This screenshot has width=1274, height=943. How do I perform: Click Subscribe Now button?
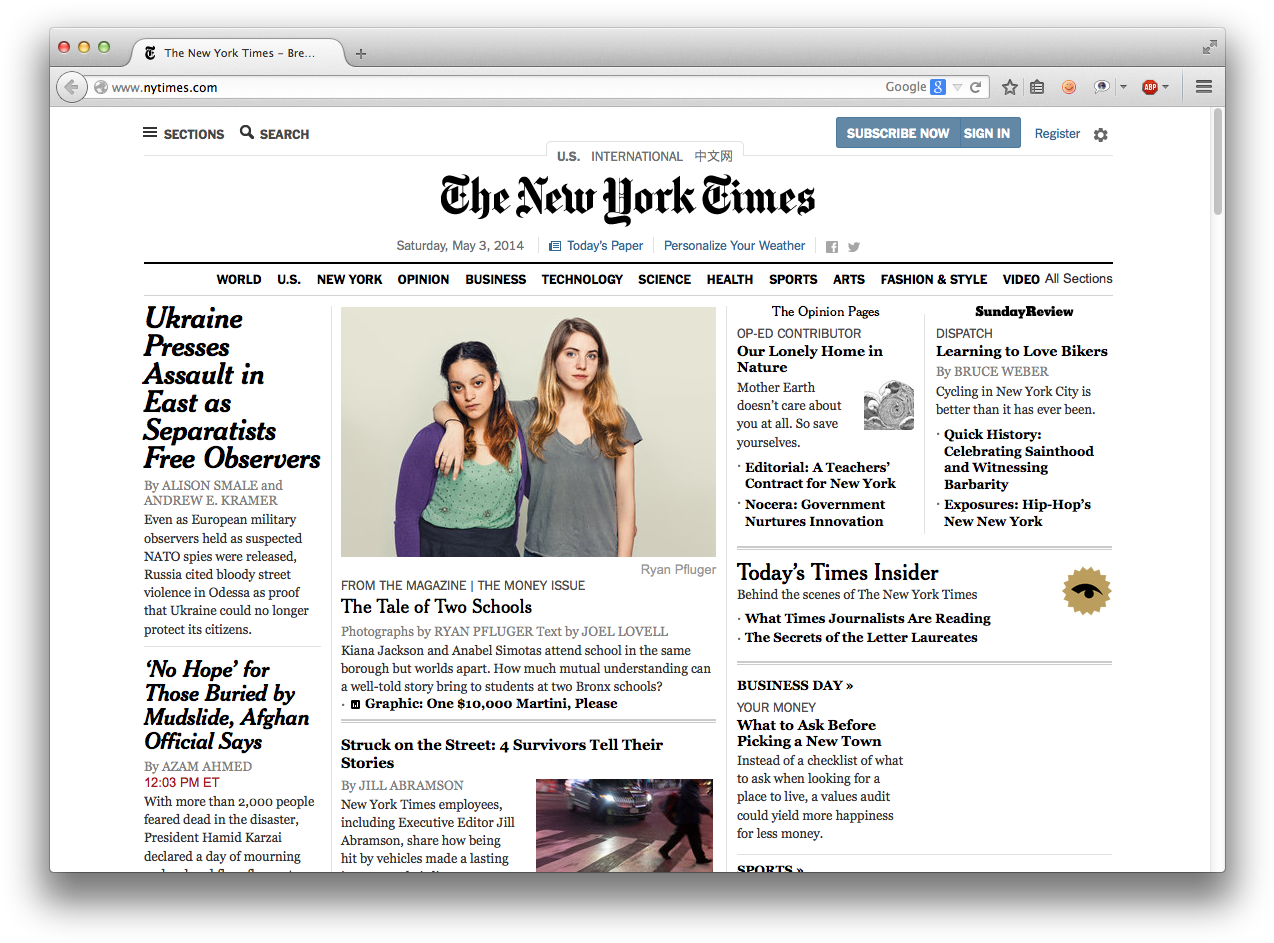pyautogui.click(x=898, y=133)
